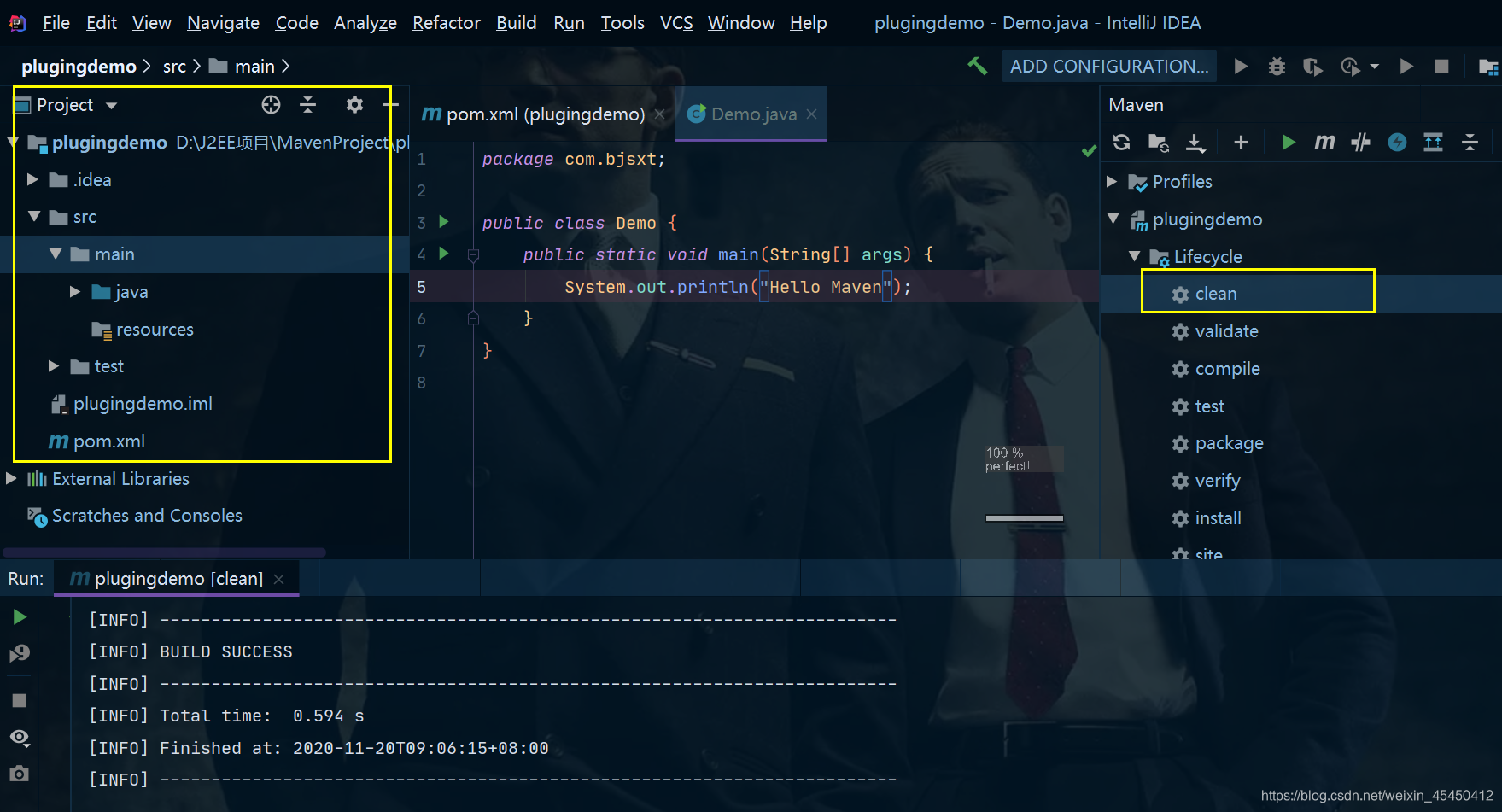Image resolution: width=1502 pixels, height=812 pixels.
Task: Select the compile lifecycle goal
Action: 1227,369
